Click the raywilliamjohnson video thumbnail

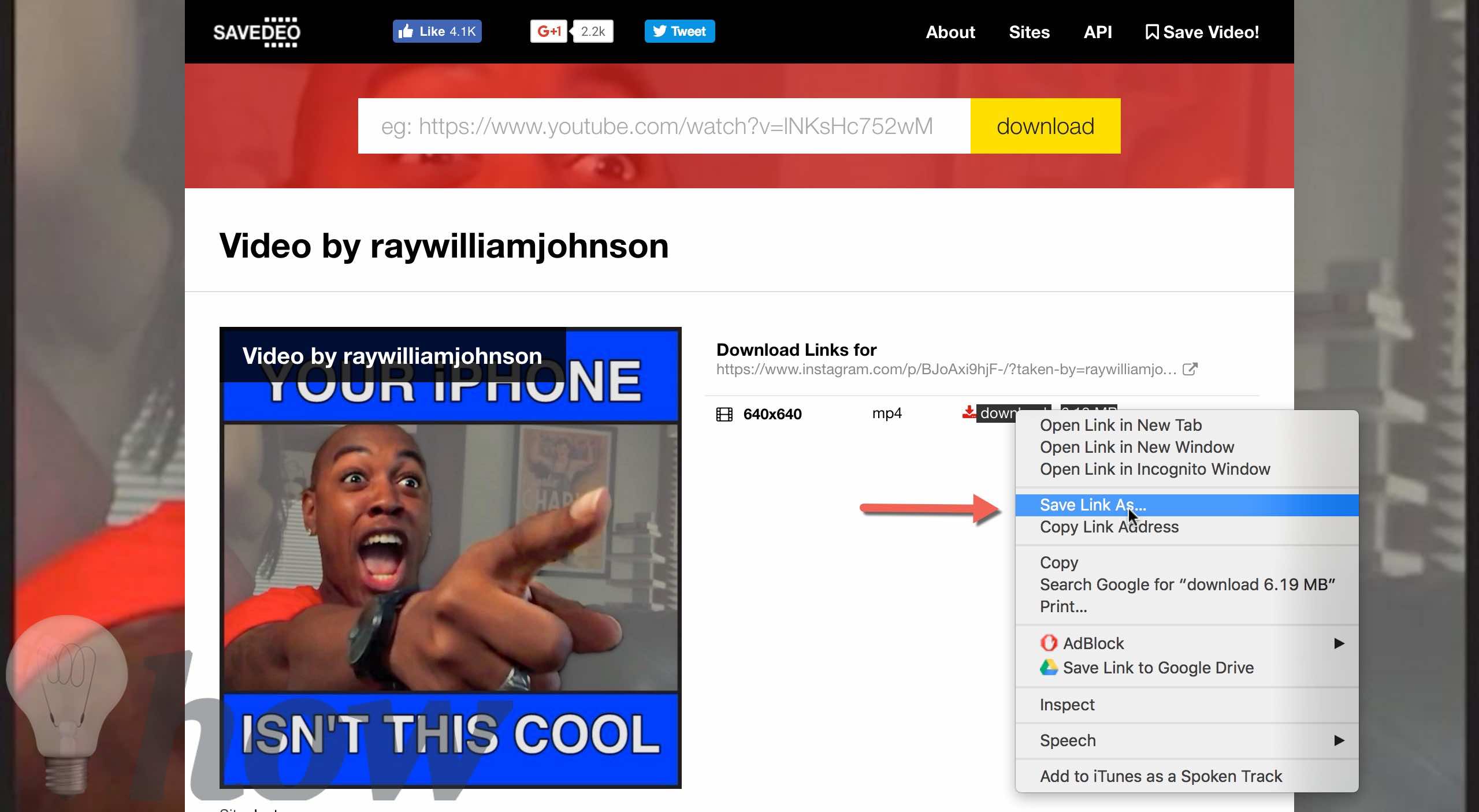pos(451,558)
